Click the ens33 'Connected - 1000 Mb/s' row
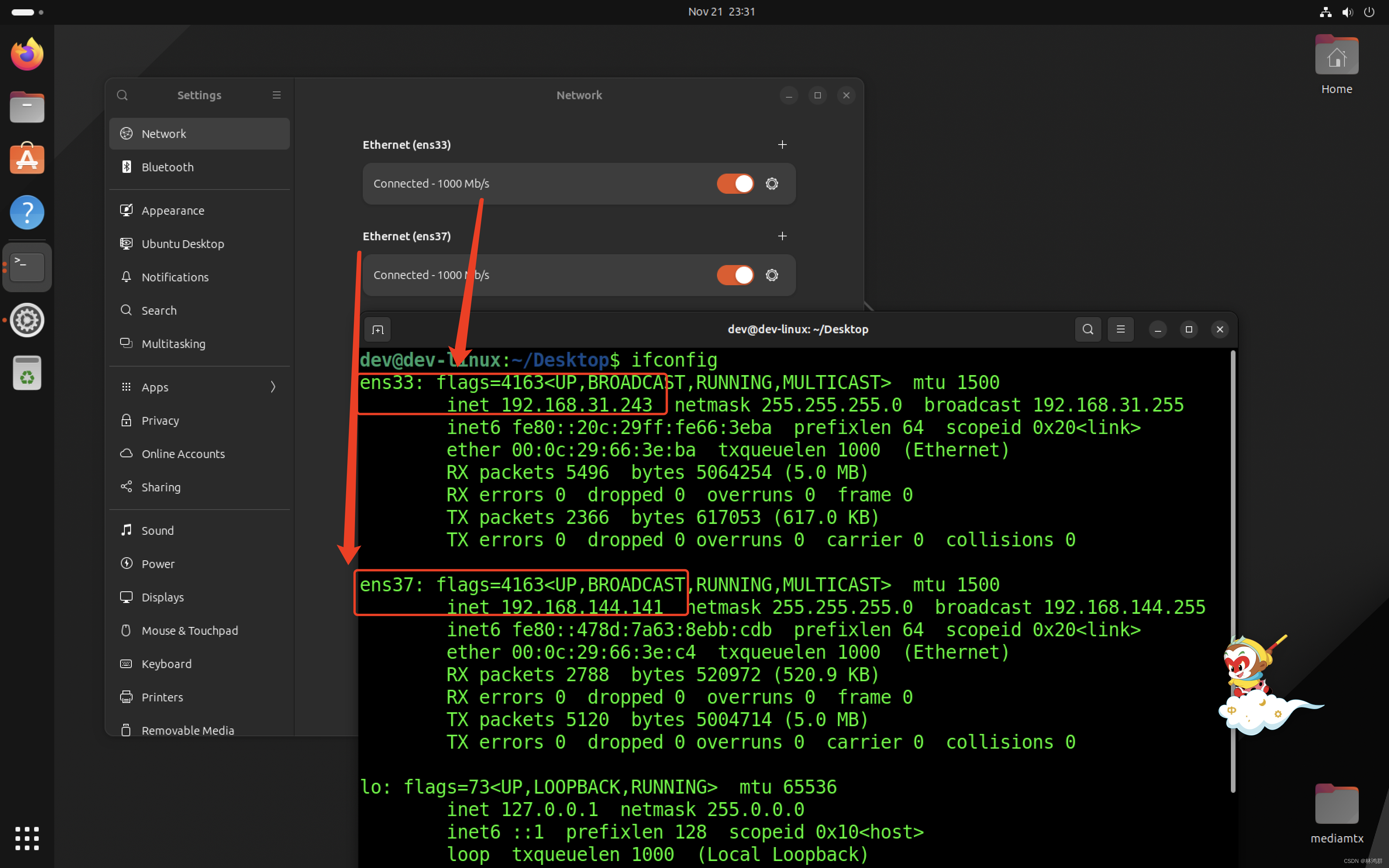This screenshot has width=1389, height=868. coord(579,184)
